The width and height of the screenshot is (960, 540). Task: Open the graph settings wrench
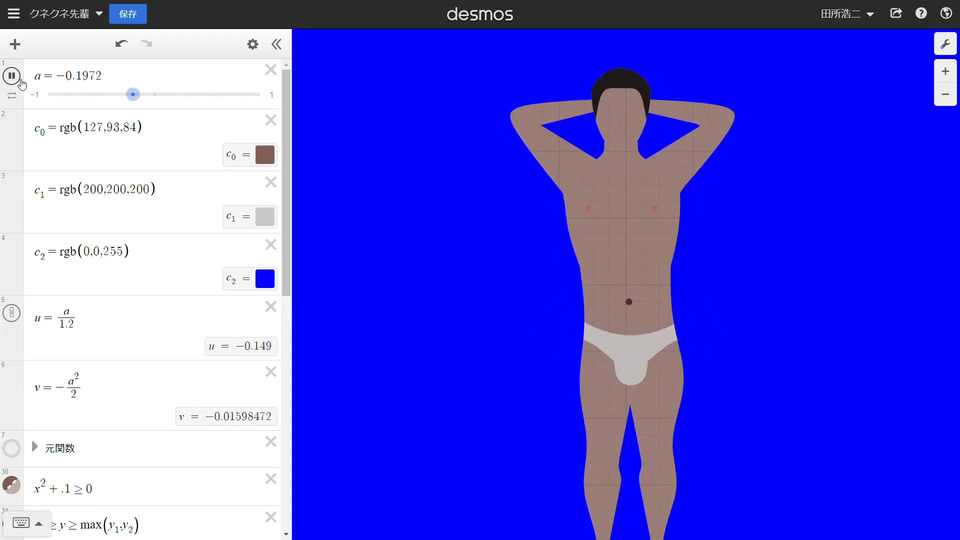click(x=945, y=44)
